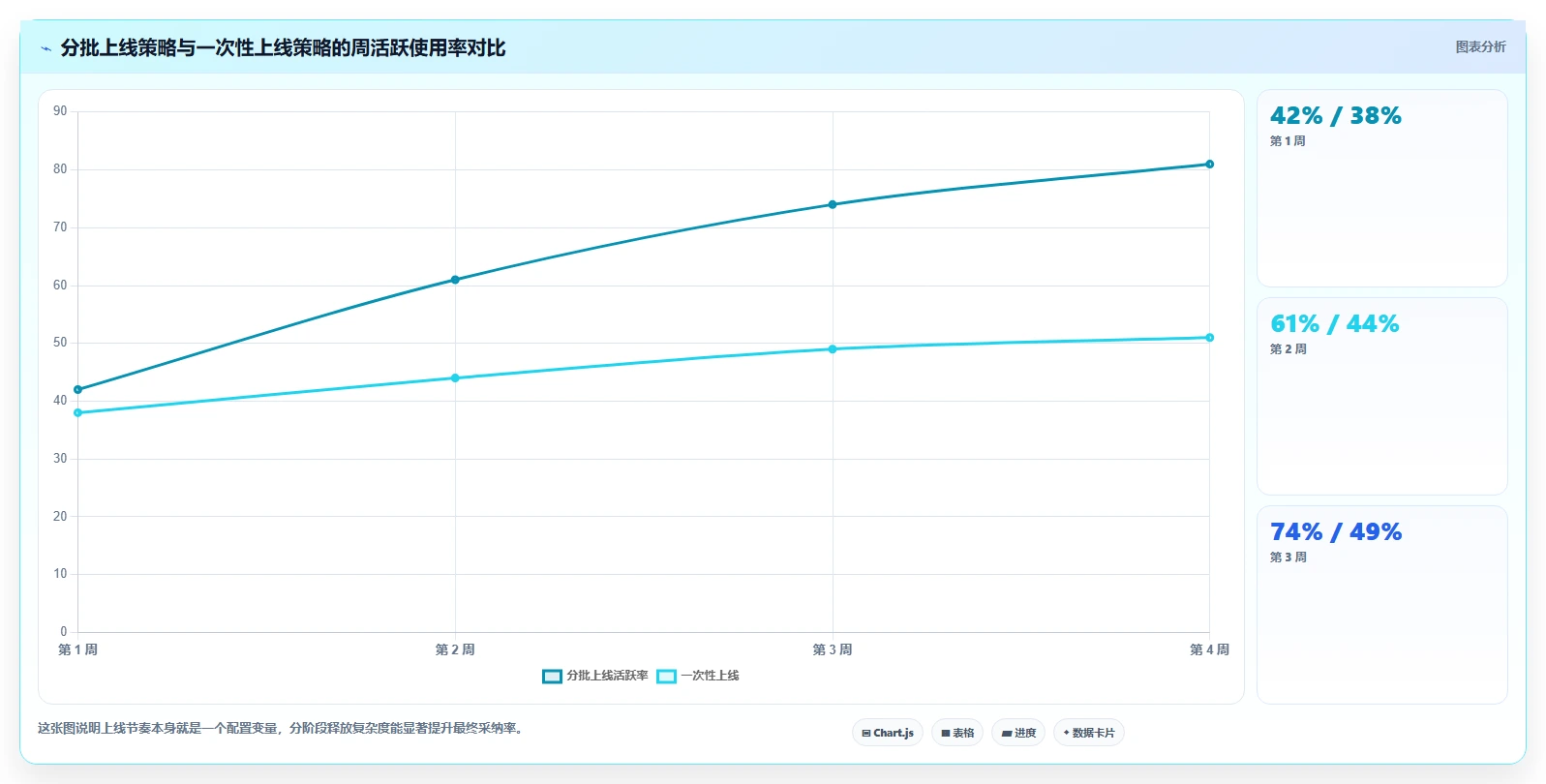This screenshot has height=784, width=1546.
Task: Click the 第 3 周 point on the light cyan line
Action: click(833, 349)
